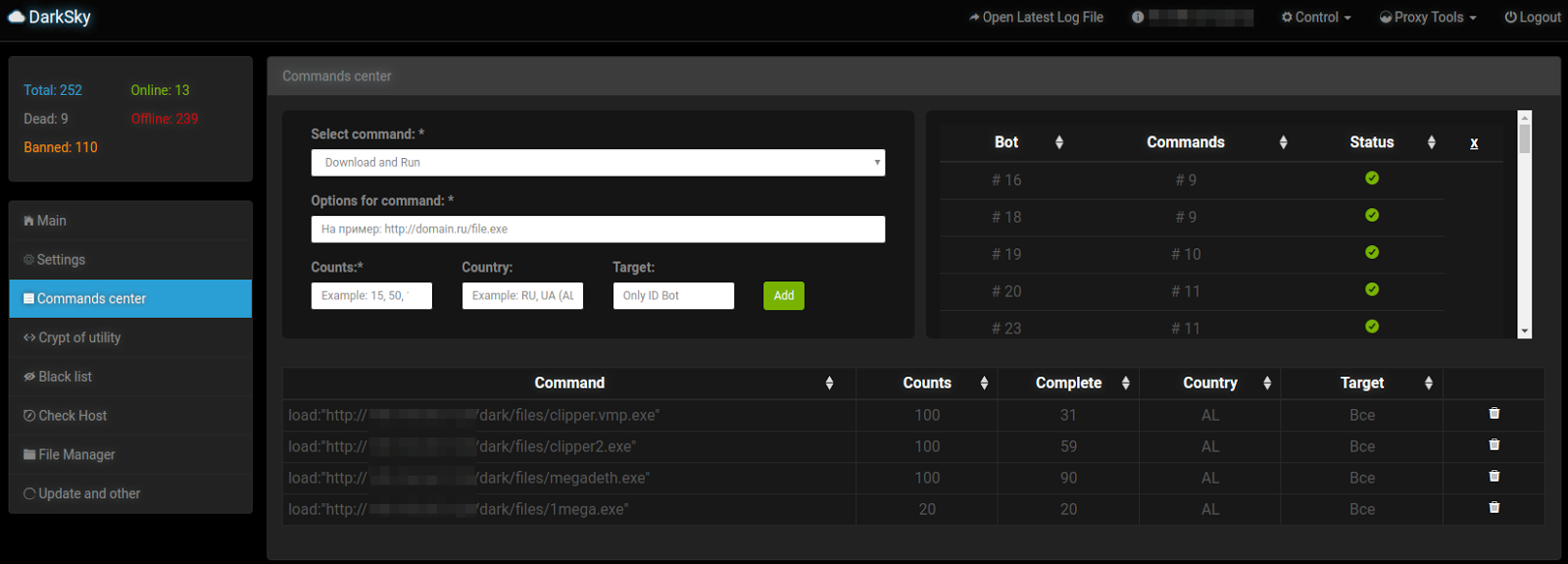Image resolution: width=1568 pixels, height=564 pixels.
Task: Open the Select command dropdown
Action: (x=598, y=163)
